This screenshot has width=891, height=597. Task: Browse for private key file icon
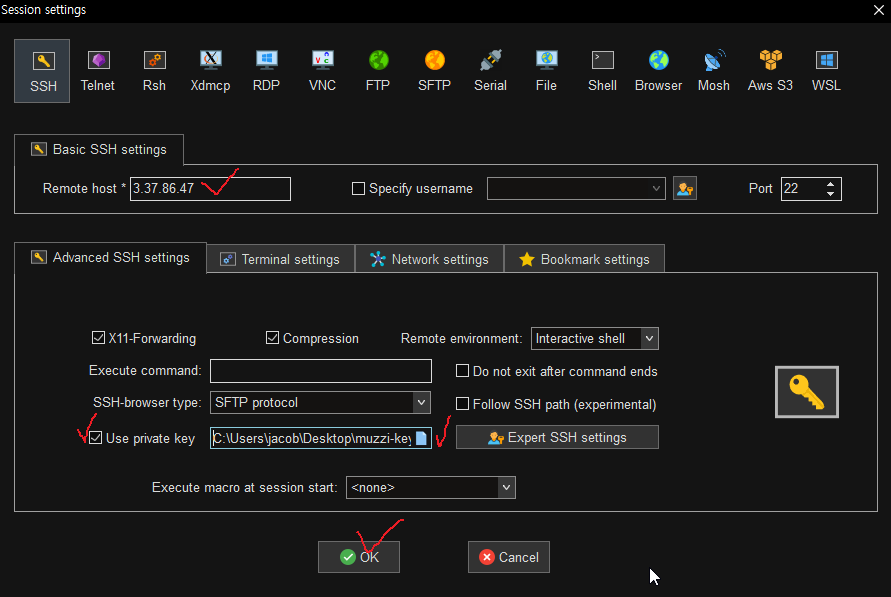pyautogui.click(x=422, y=438)
